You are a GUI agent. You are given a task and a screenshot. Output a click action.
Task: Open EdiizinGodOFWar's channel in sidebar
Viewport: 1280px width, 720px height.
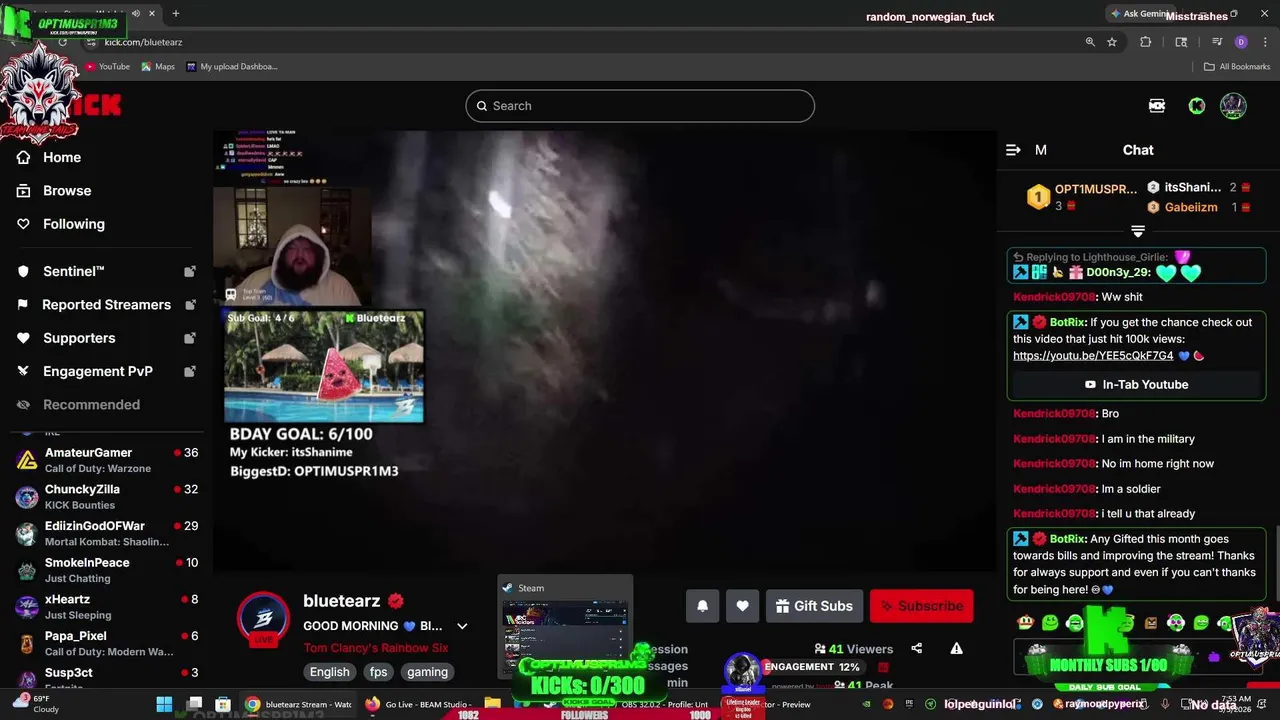click(x=106, y=533)
